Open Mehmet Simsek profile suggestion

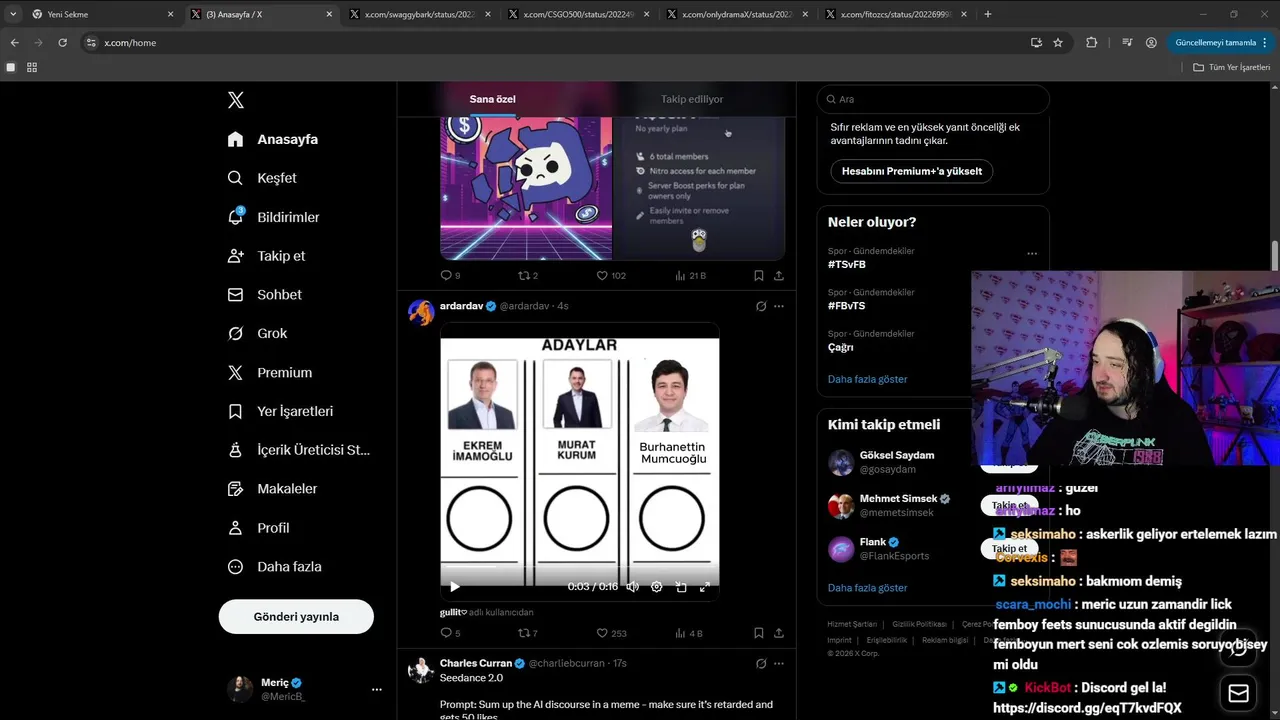point(899,498)
